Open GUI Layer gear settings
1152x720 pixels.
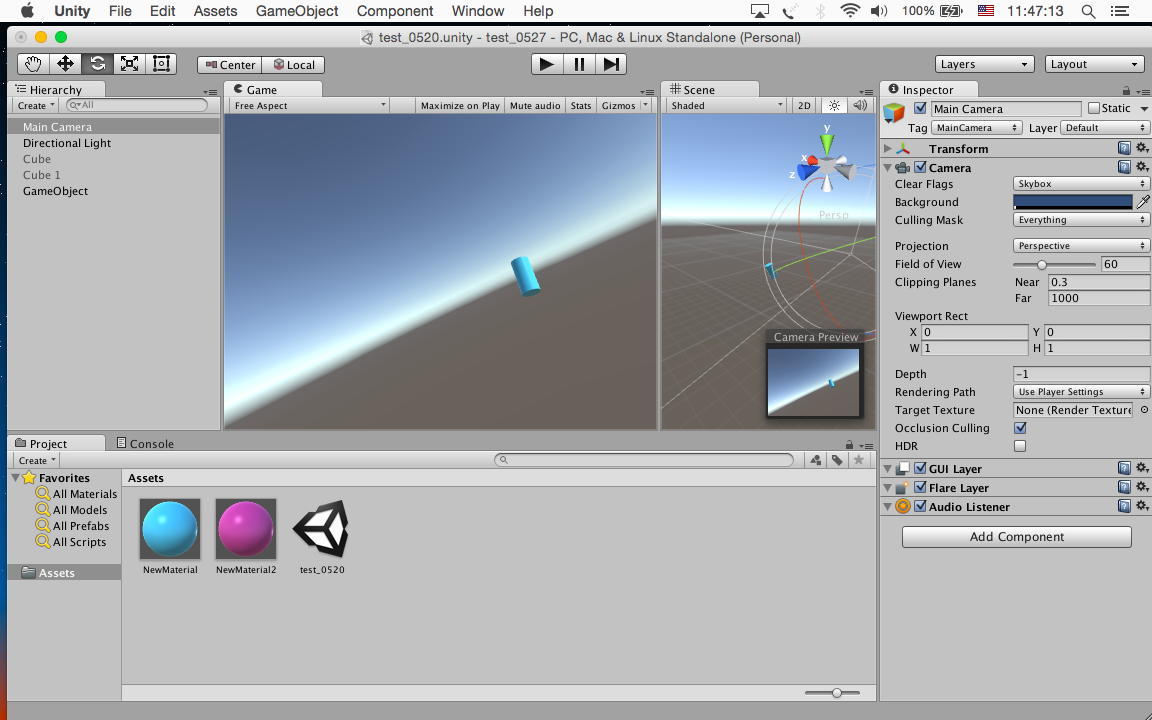[1142, 468]
